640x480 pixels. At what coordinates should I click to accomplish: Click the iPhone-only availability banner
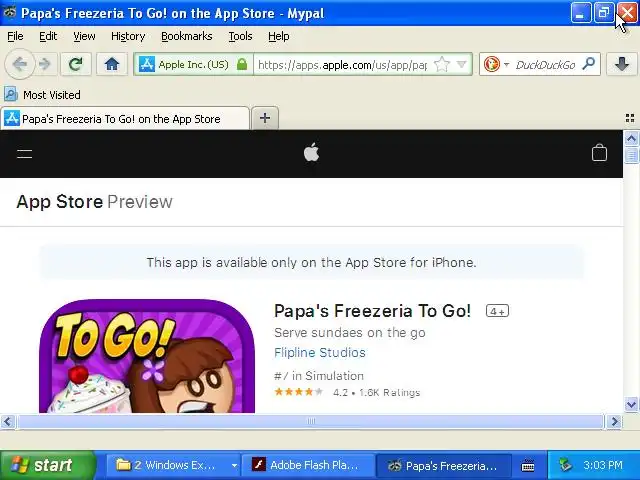(x=311, y=262)
